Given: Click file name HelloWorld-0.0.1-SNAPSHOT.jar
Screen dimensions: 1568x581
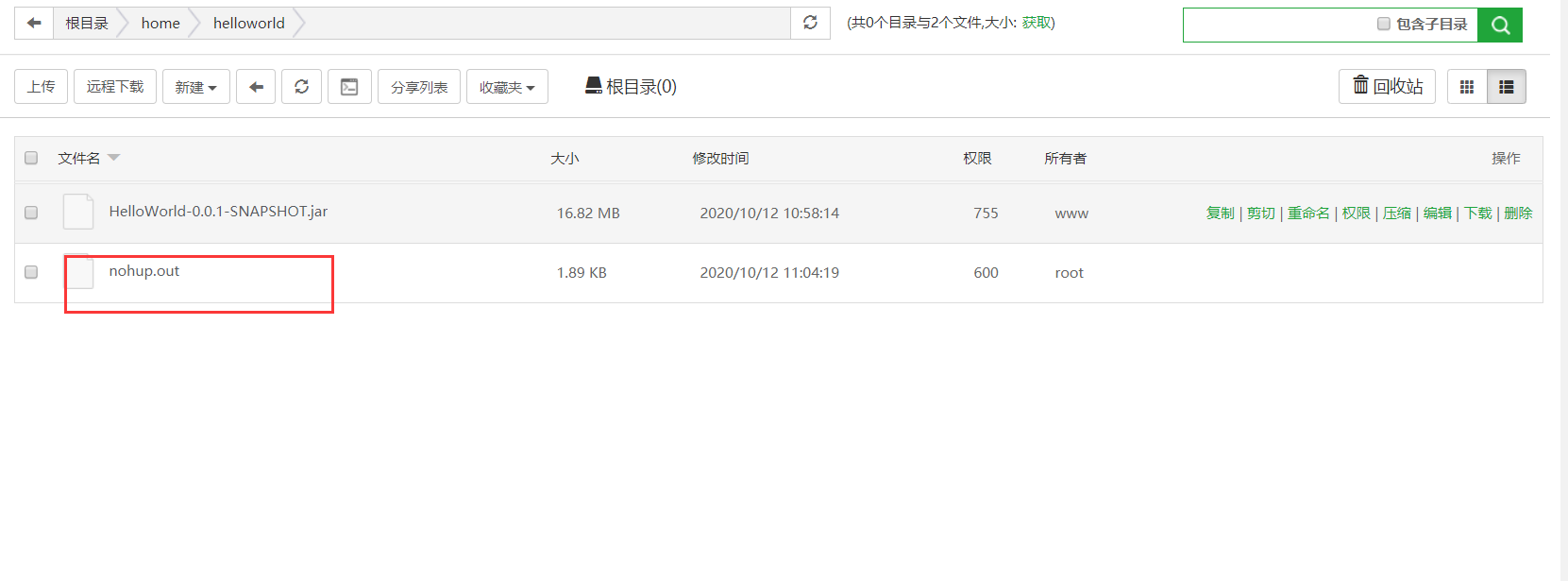Looking at the screenshot, I should point(218,212).
